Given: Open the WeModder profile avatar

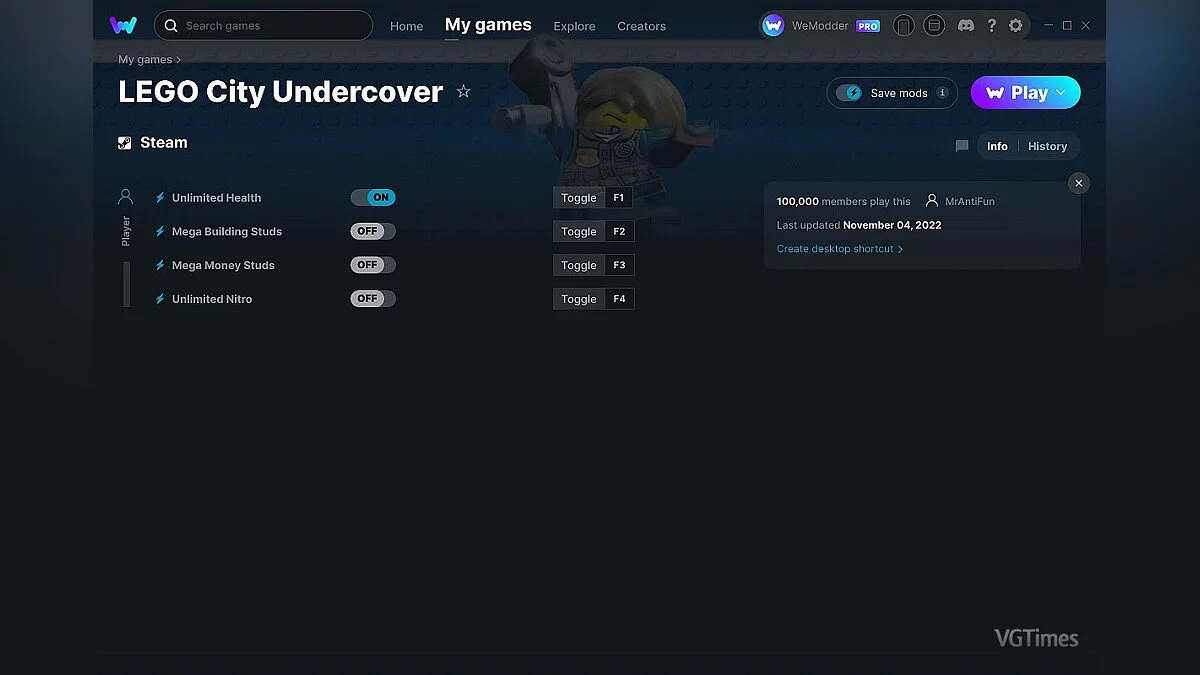Looking at the screenshot, I should click(x=773, y=26).
